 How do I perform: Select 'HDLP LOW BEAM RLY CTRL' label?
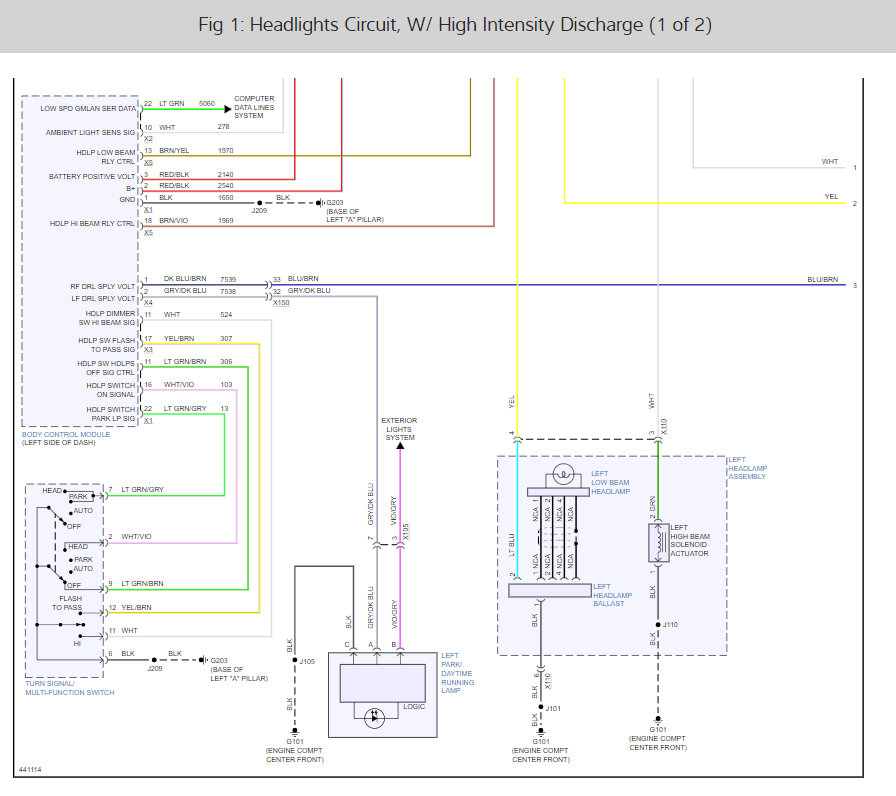(106, 157)
